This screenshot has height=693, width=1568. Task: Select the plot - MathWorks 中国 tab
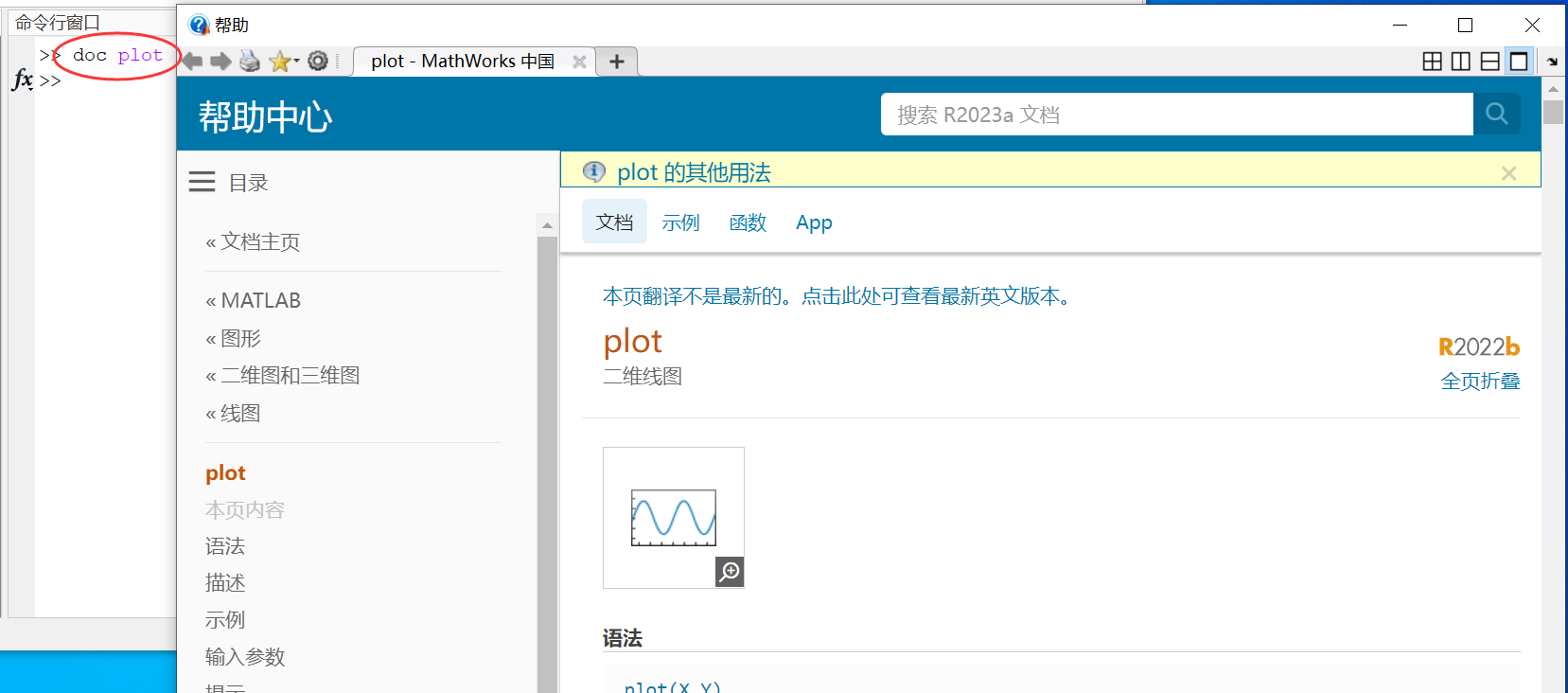tap(463, 62)
